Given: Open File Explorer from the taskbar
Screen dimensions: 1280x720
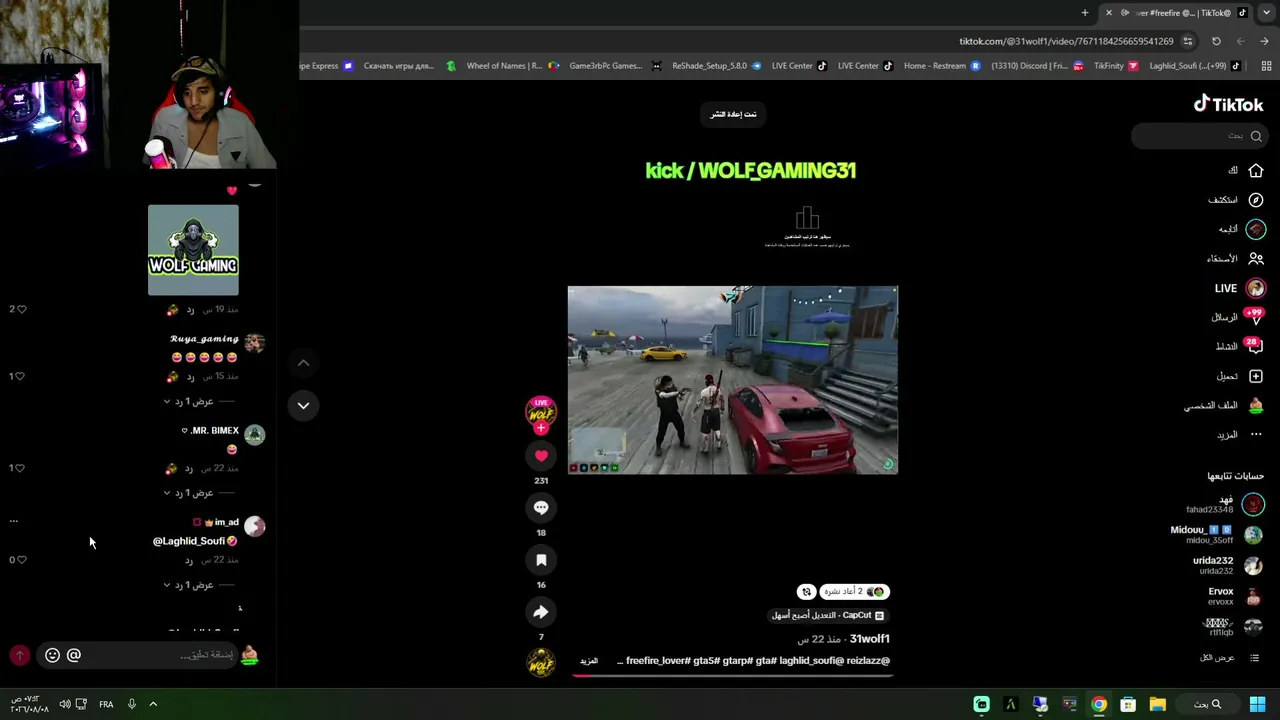Looking at the screenshot, I should point(1157,704).
